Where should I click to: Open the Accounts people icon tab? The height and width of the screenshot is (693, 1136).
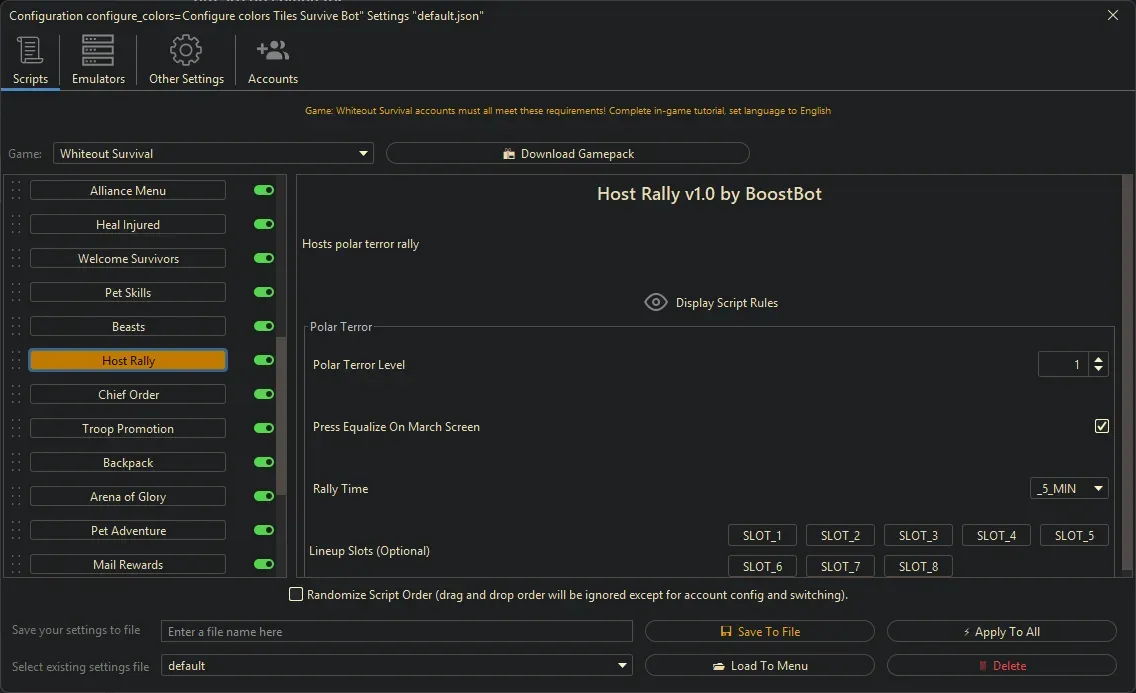point(272,51)
